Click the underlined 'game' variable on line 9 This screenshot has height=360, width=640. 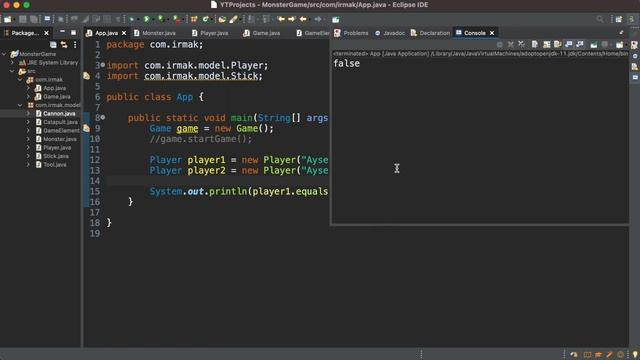click(187, 129)
